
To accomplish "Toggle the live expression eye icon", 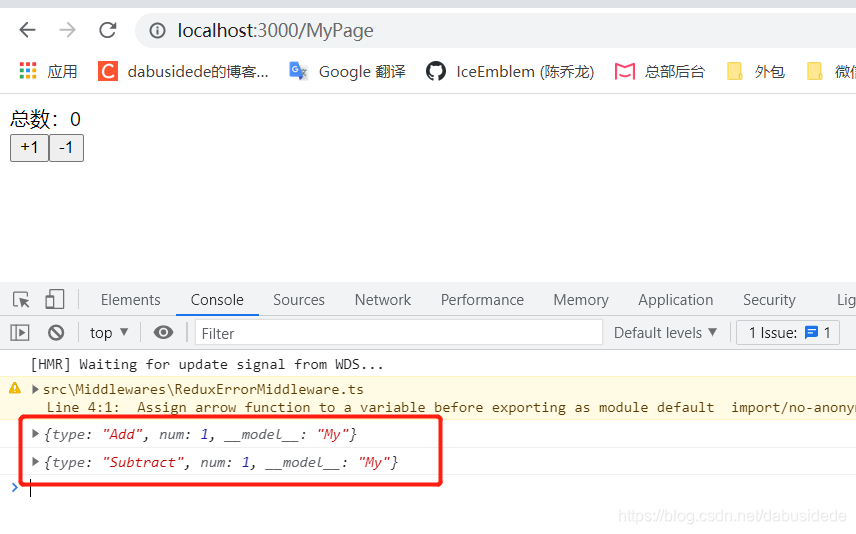I will point(163,333).
